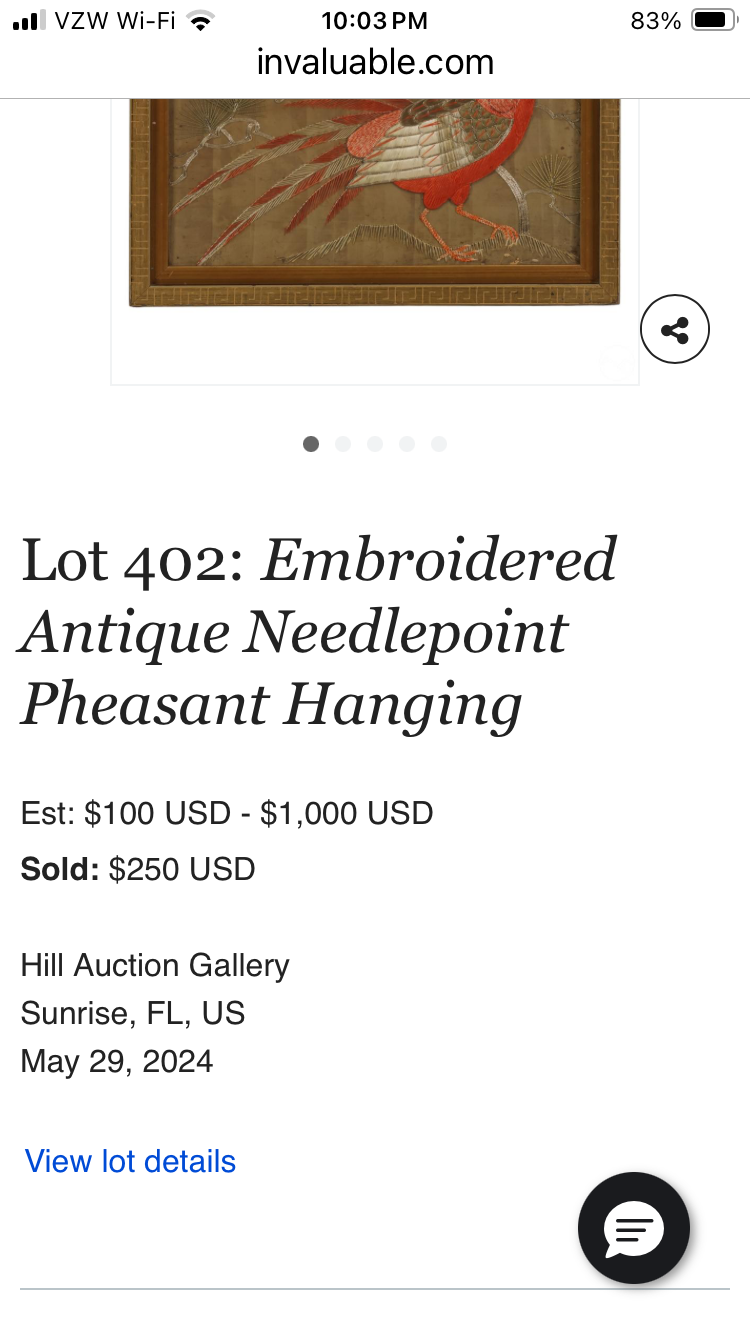The width and height of the screenshot is (750, 1334).
Task: Show the fifth carousel image dot
Action: click(439, 444)
